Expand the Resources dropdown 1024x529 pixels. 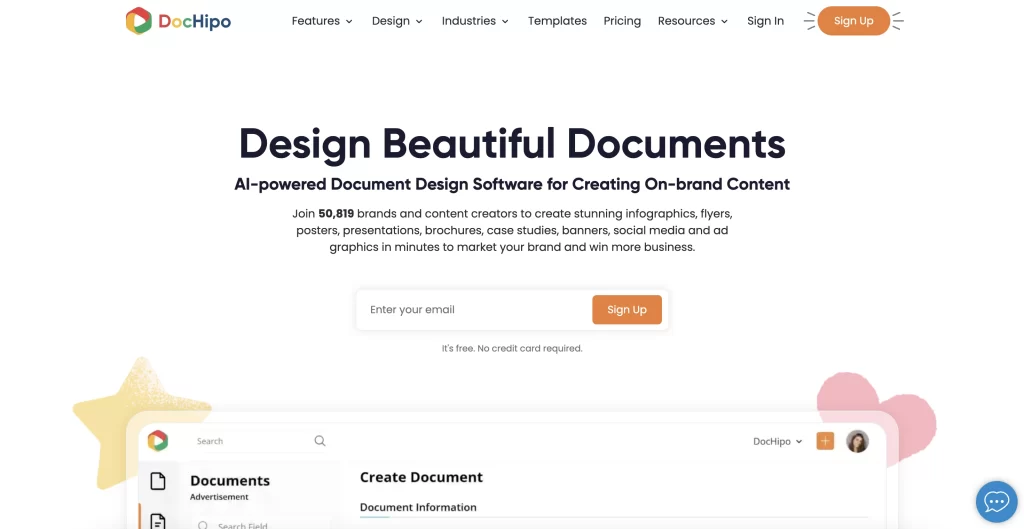(x=693, y=21)
